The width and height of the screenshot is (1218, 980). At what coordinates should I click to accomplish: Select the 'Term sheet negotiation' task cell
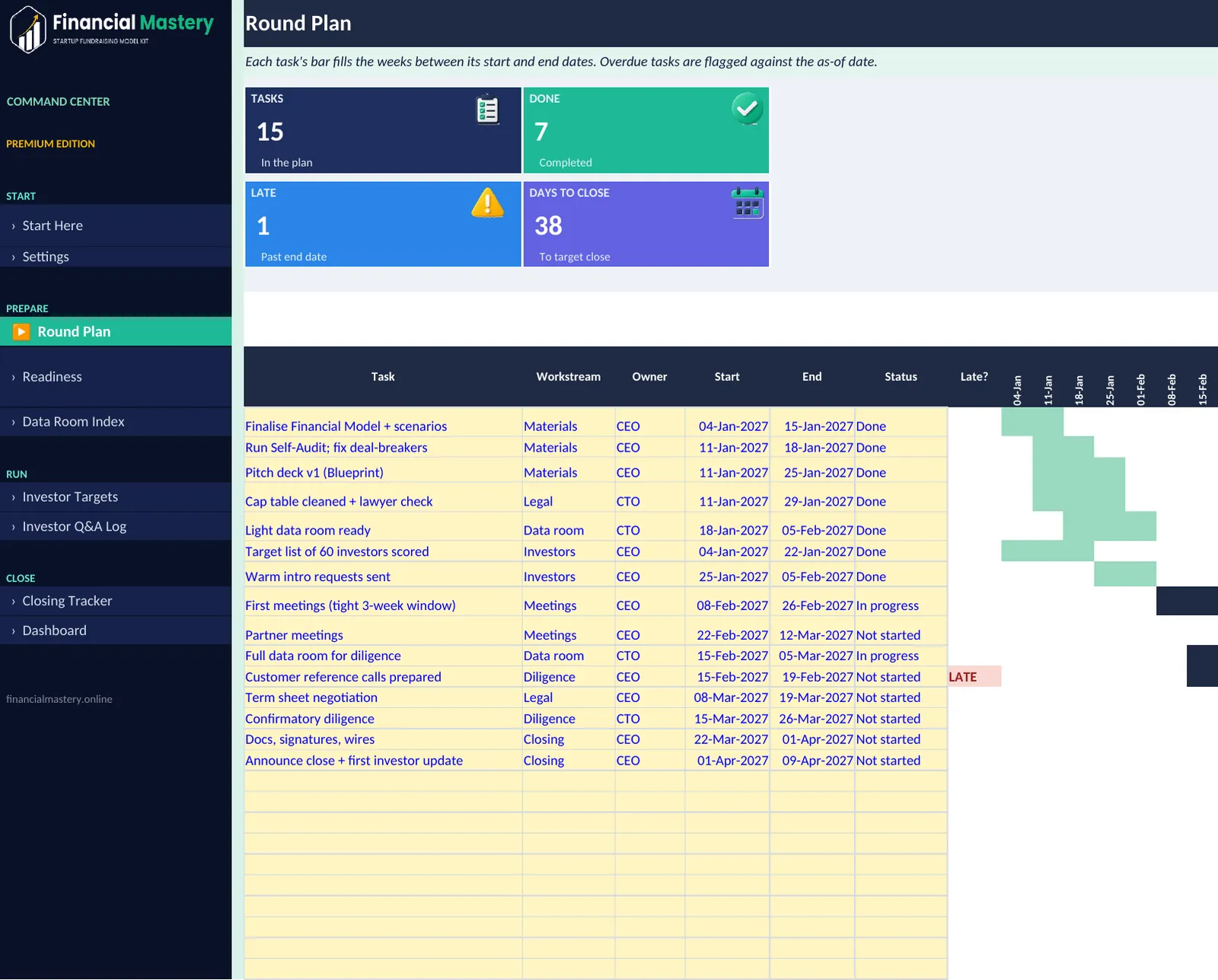click(x=383, y=697)
